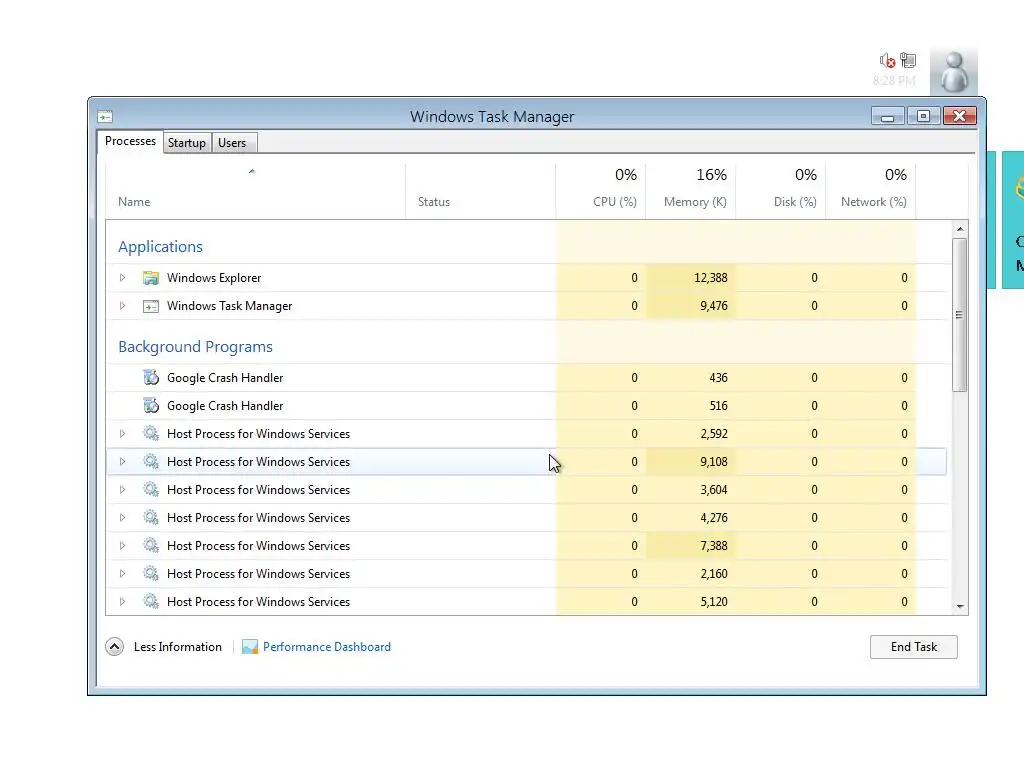Click the process list scrollbar thumb
The height and width of the screenshot is (768, 1024).
[x=959, y=315]
